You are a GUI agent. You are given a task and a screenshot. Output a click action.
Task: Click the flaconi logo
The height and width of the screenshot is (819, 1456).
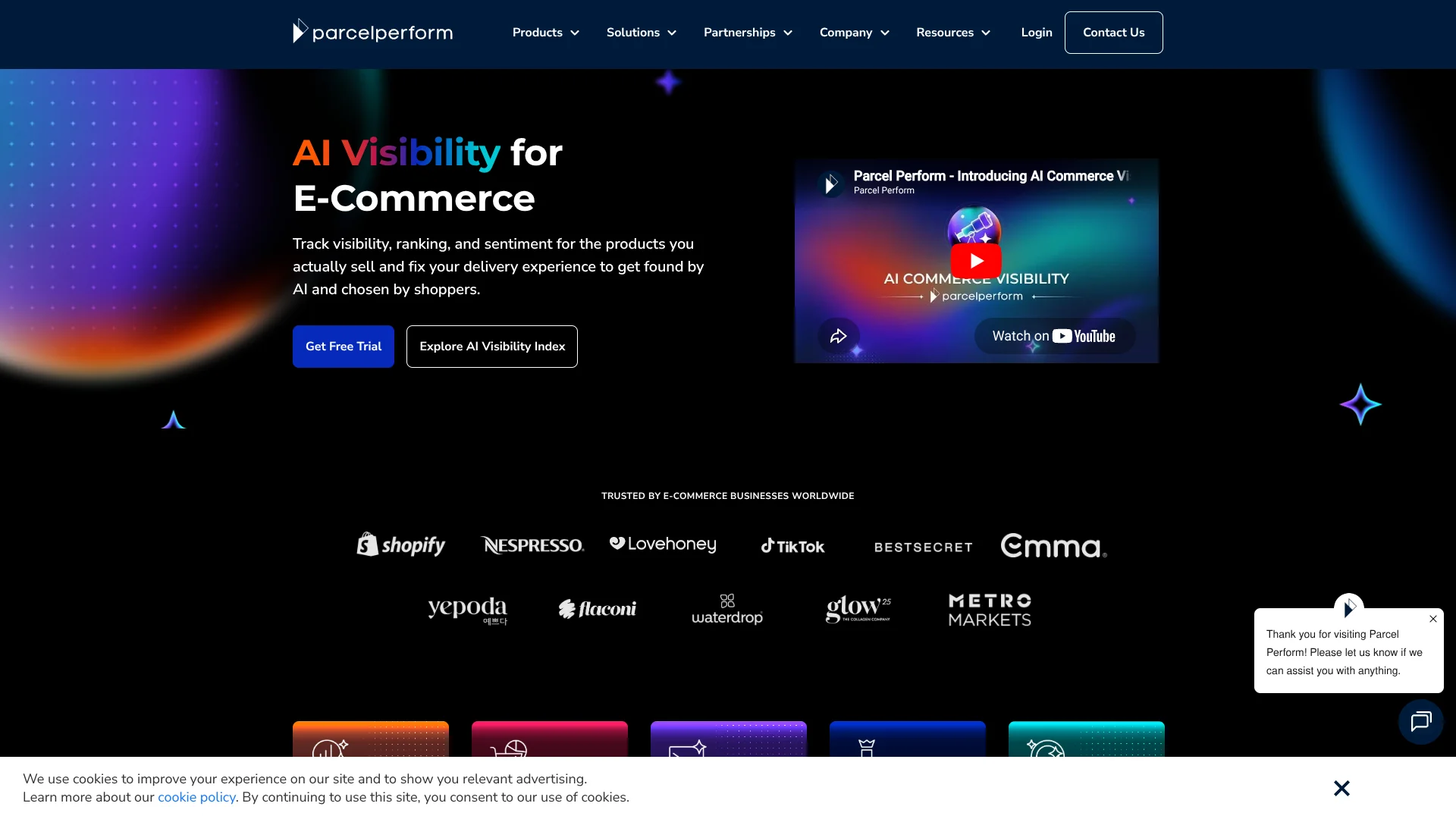[598, 609]
